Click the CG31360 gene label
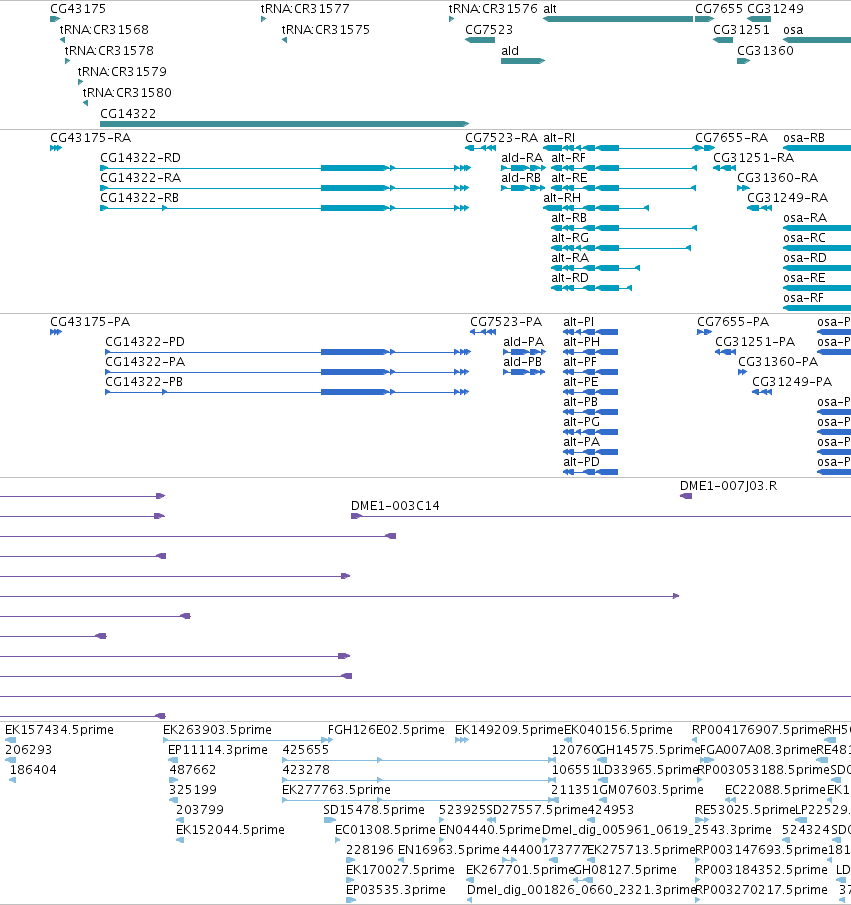The height and width of the screenshot is (905, 851). click(x=766, y=51)
